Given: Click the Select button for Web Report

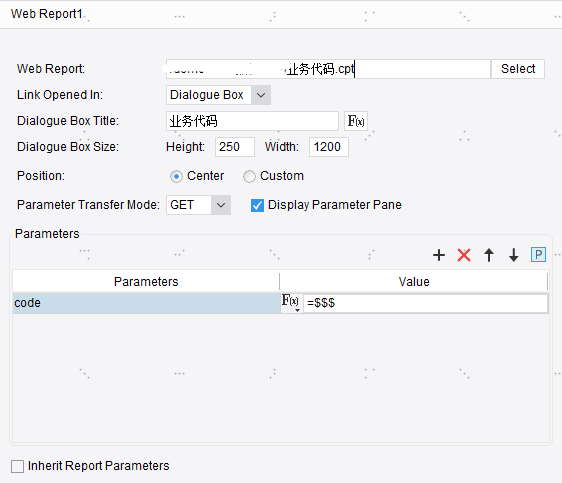Looking at the screenshot, I should (518, 69).
